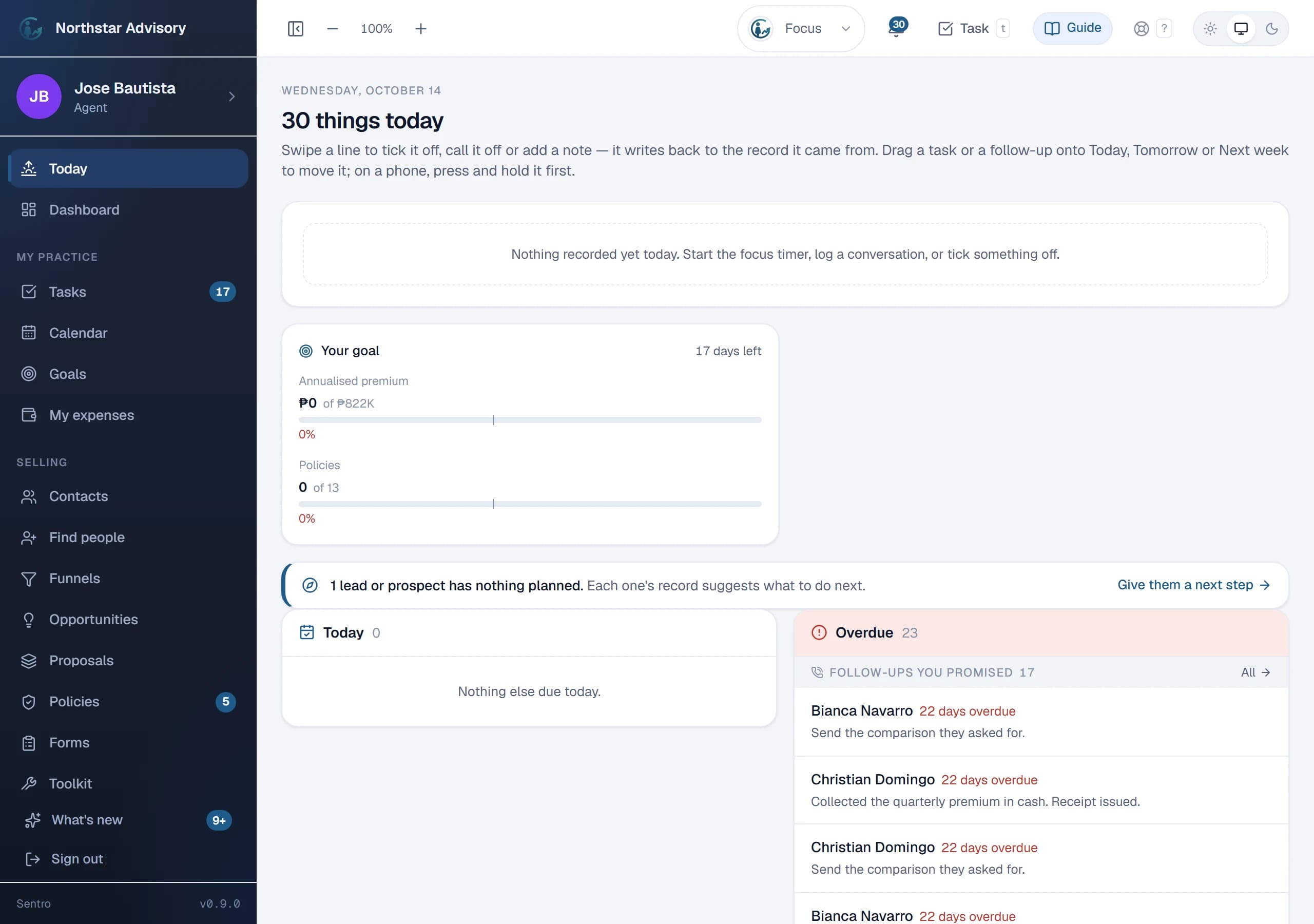1314x924 pixels.
Task: Switch to light theme
Action: (x=1210, y=29)
